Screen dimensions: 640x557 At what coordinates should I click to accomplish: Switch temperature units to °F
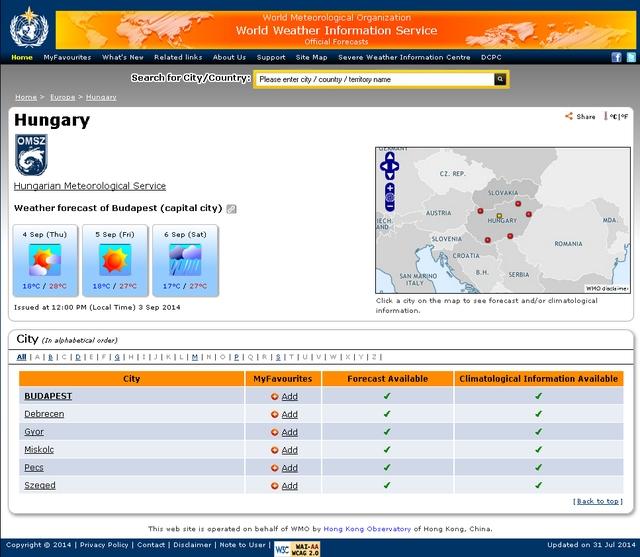coord(625,117)
